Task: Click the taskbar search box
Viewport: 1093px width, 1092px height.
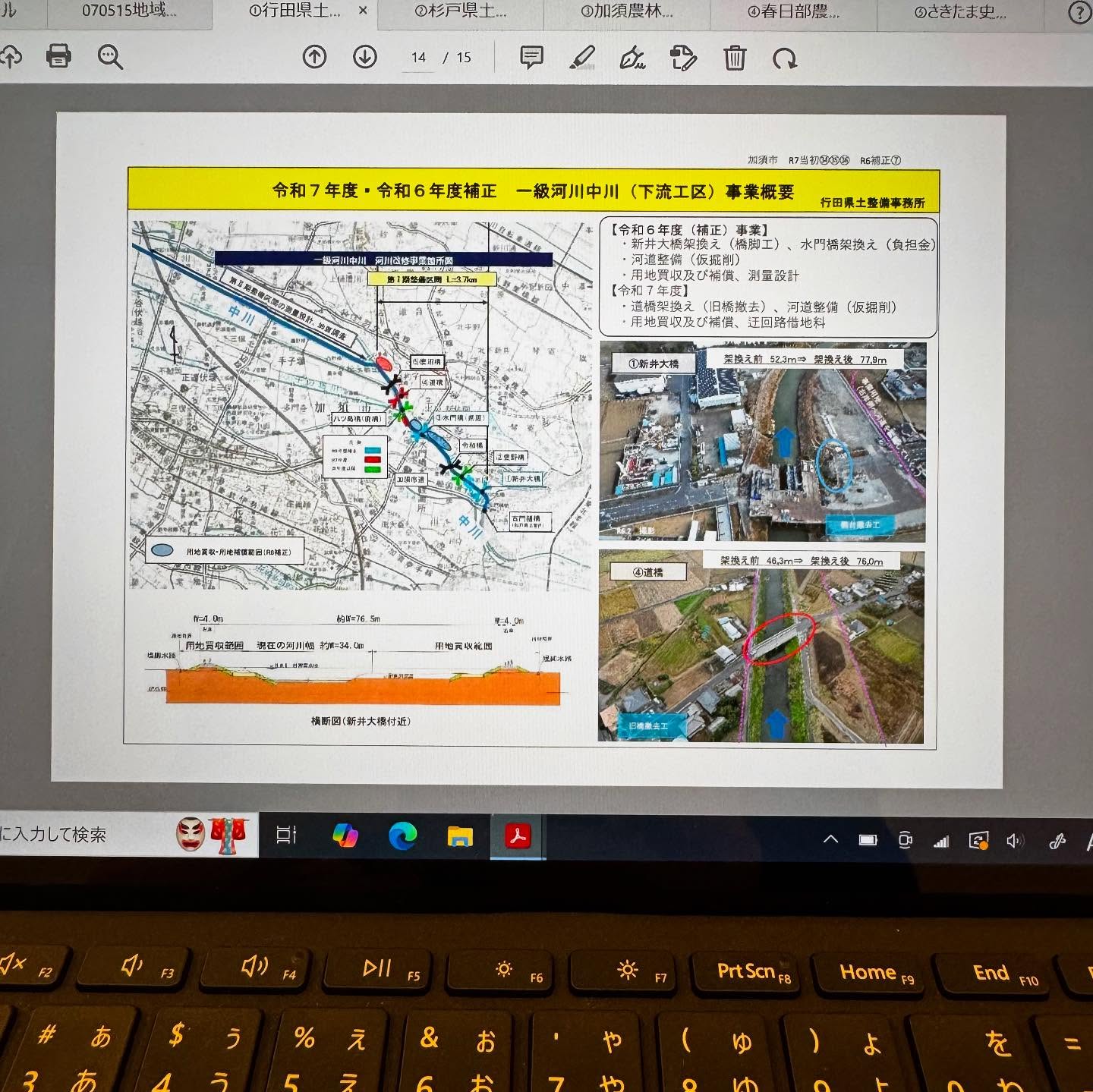Action: pyautogui.click(x=83, y=835)
